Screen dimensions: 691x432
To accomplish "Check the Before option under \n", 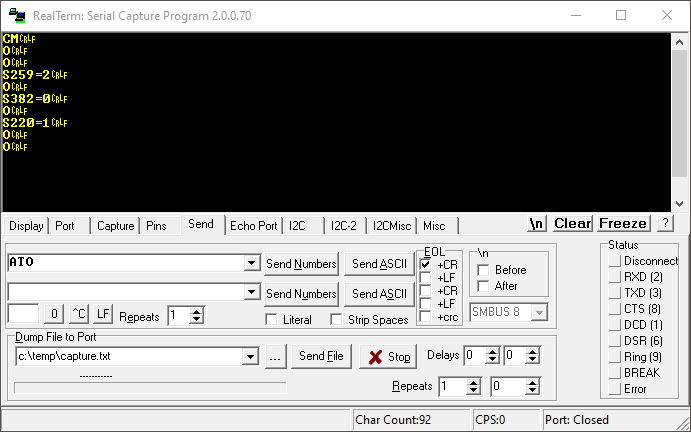I will pos(483,270).
